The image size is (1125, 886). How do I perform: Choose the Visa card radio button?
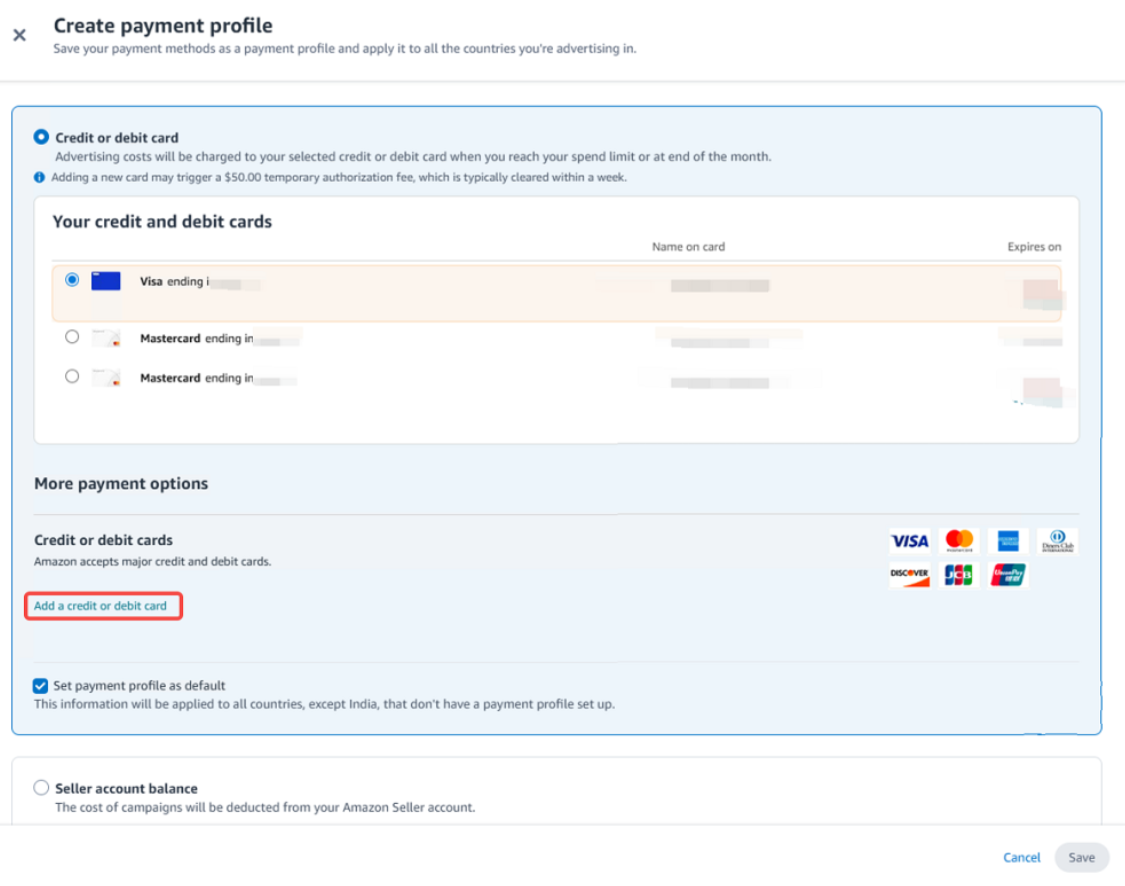coord(72,280)
